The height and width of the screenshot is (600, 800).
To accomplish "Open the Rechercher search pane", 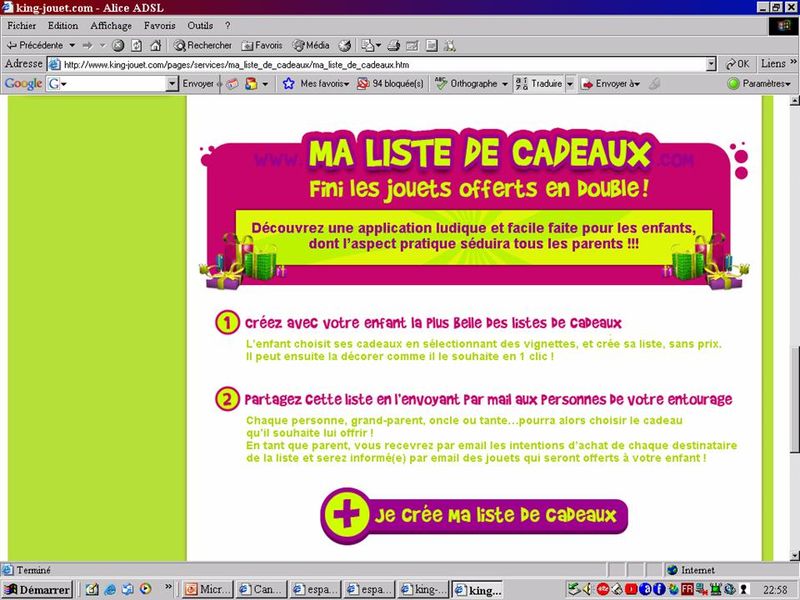I will 203,45.
